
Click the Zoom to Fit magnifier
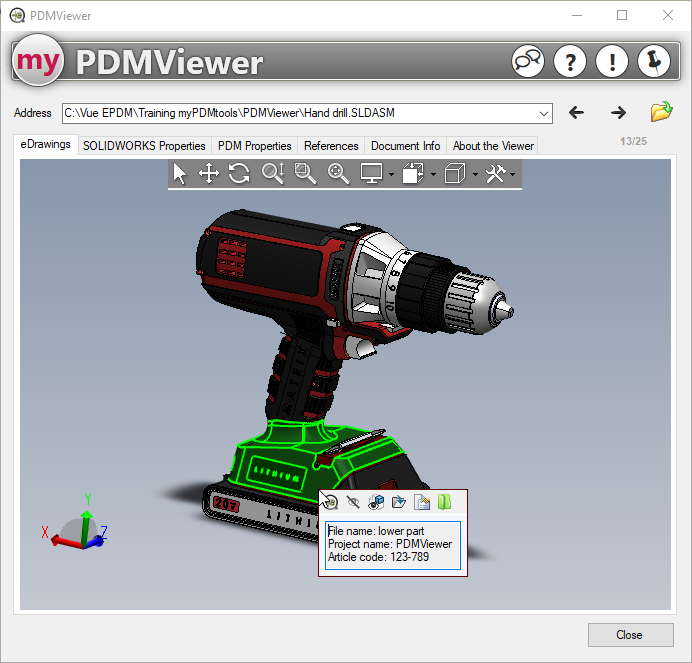pyautogui.click(x=339, y=174)
